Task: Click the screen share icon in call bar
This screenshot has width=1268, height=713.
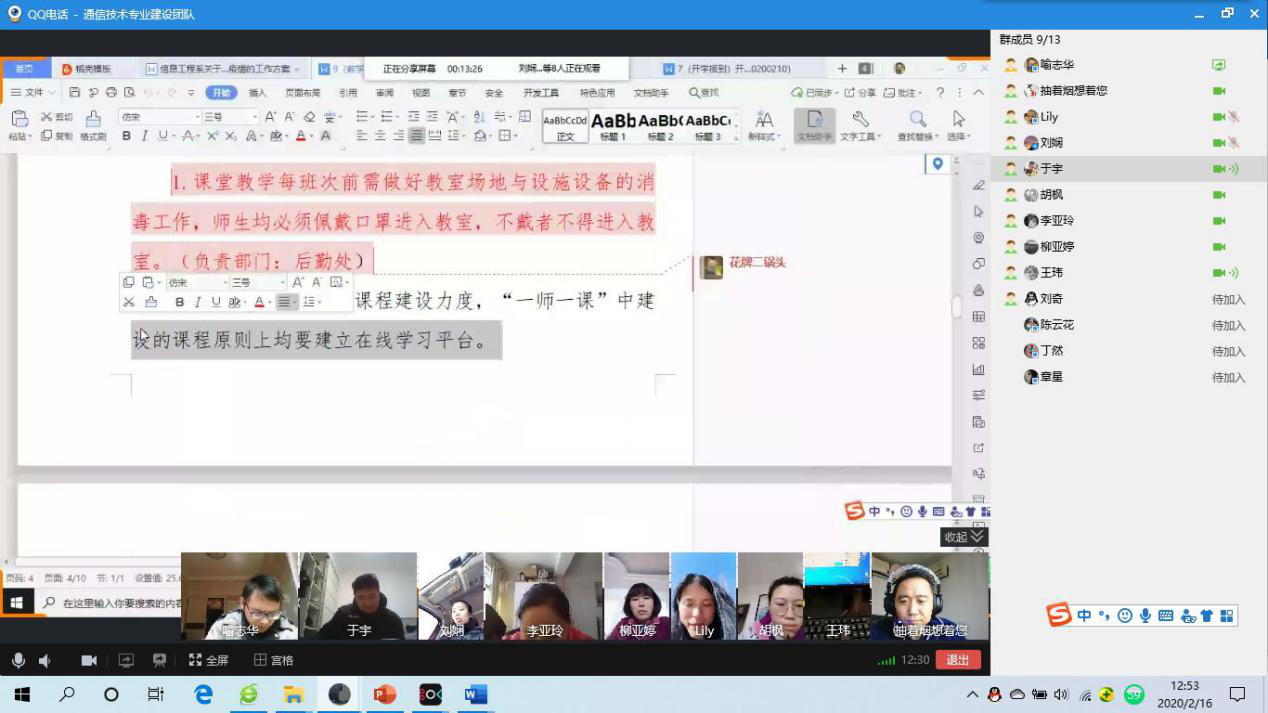Action: tap(126, 661)
